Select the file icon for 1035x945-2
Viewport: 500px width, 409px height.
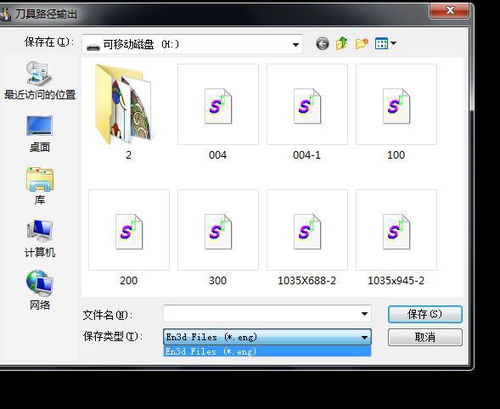(396, 232)
